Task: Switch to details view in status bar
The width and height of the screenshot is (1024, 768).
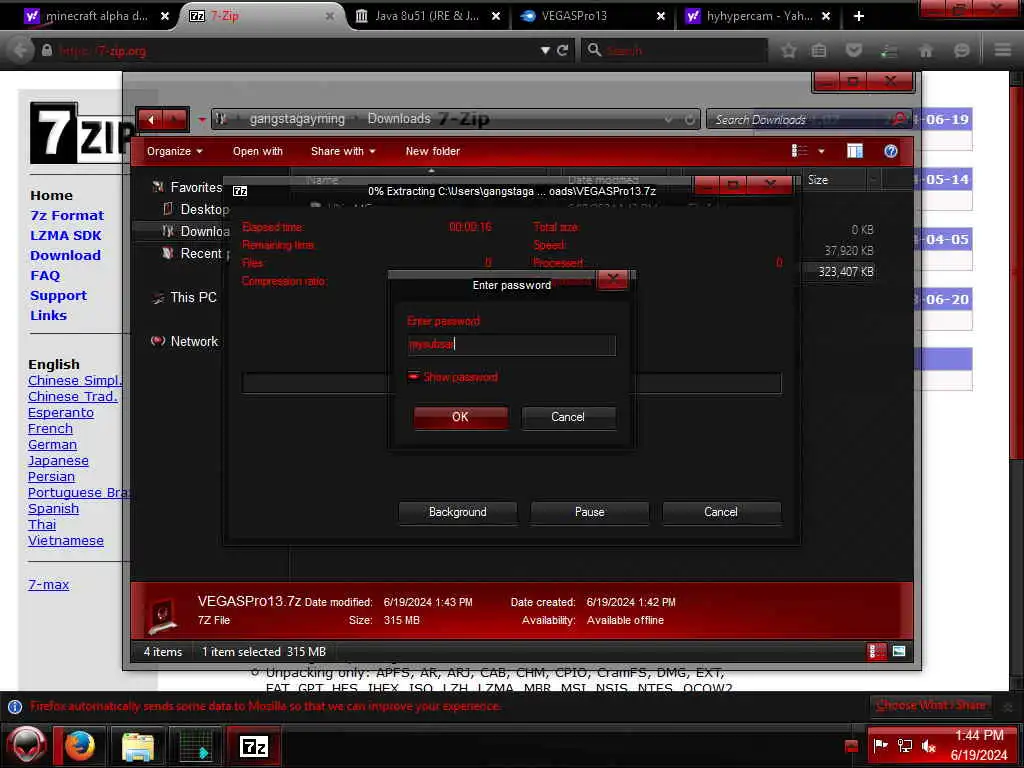Action: (x=876, y=651)
